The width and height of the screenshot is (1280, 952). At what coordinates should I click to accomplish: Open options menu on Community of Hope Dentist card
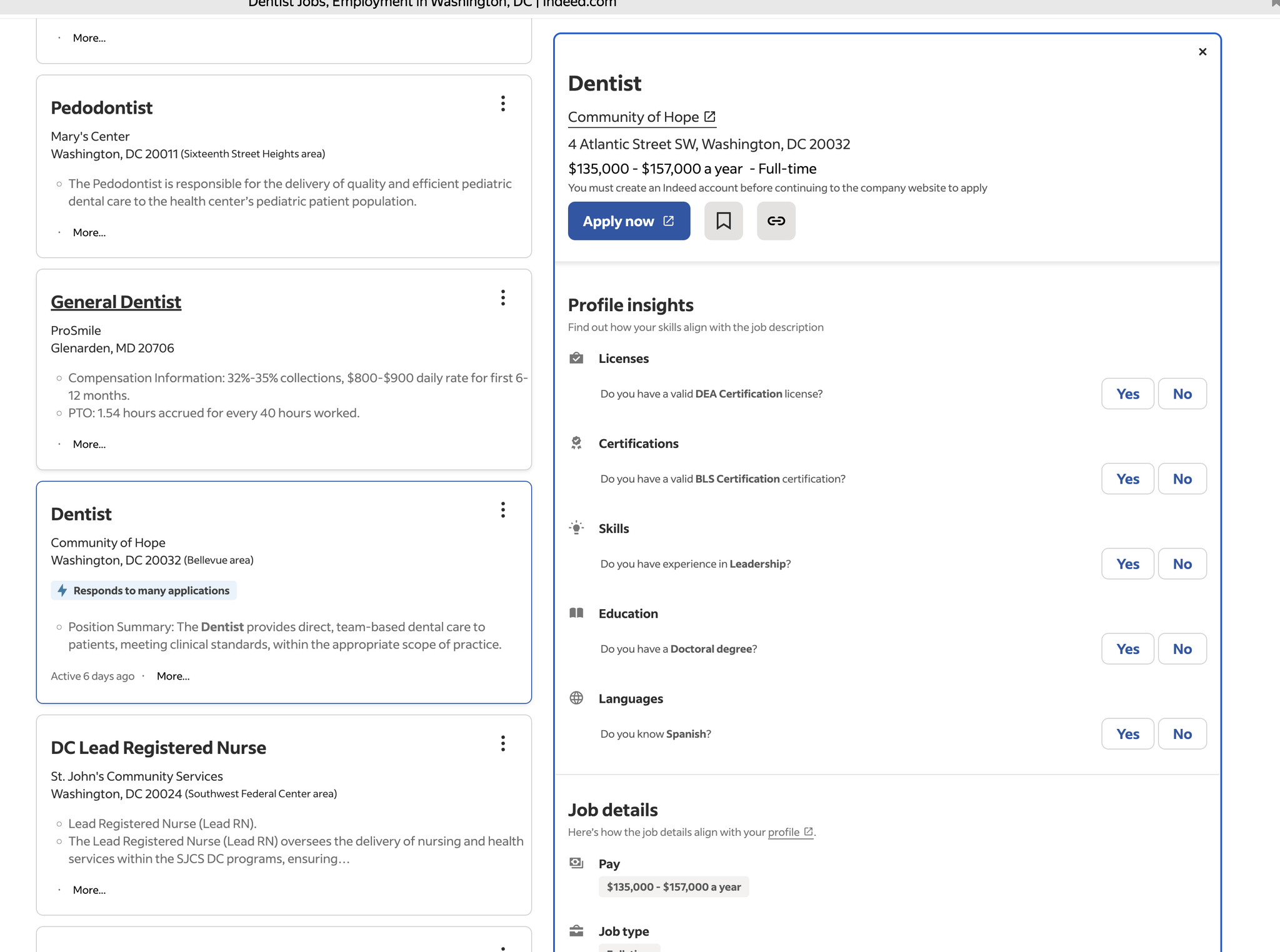point(502,510)
